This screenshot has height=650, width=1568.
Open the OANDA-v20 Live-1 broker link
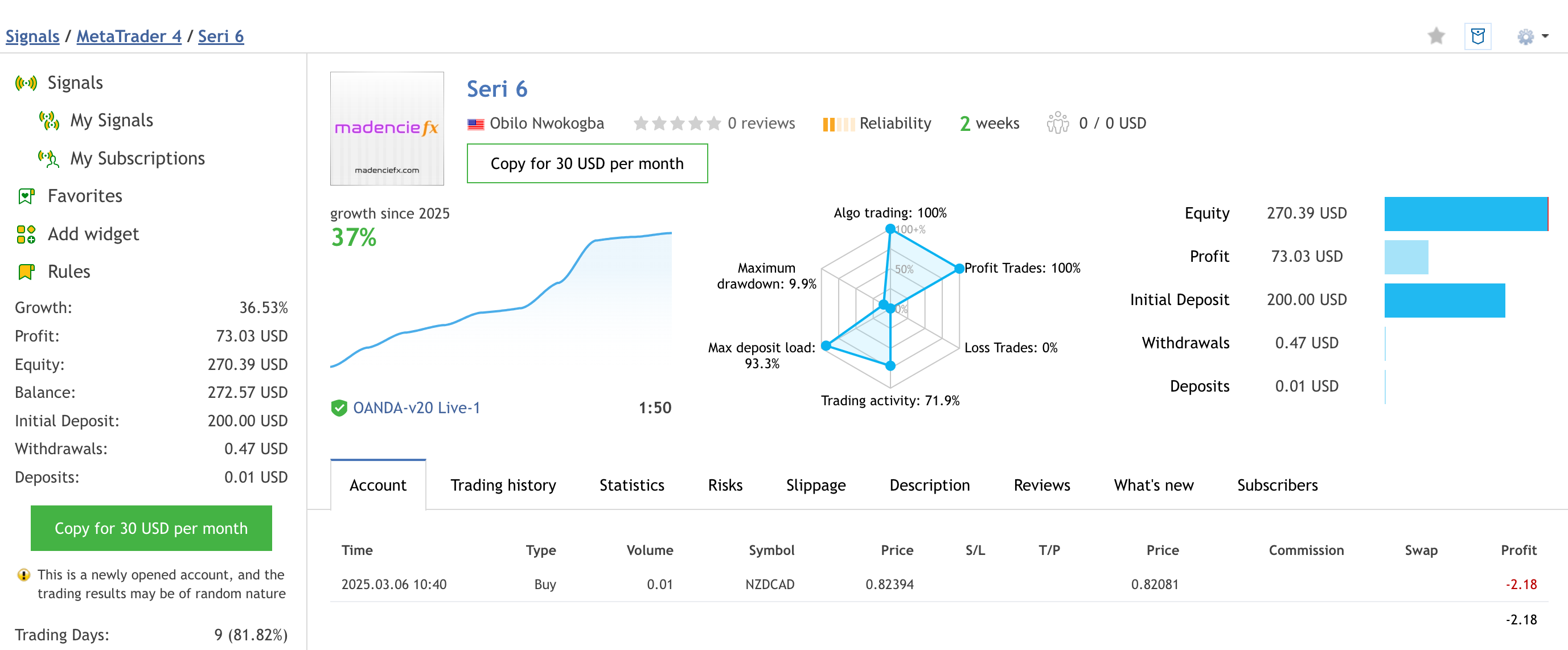416,408
